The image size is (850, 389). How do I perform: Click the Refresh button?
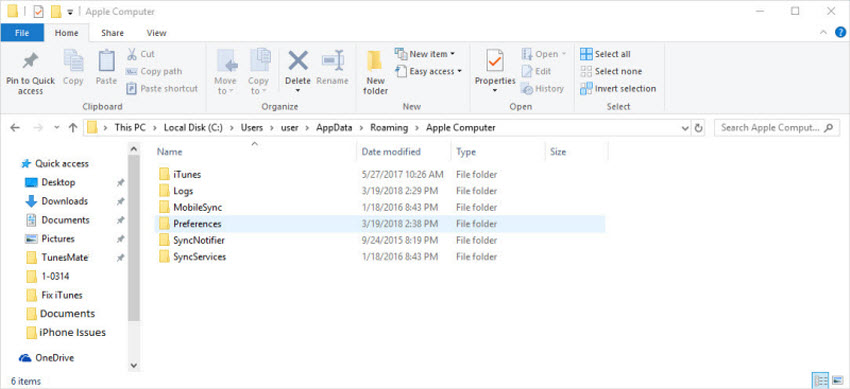tap(699, 128)
